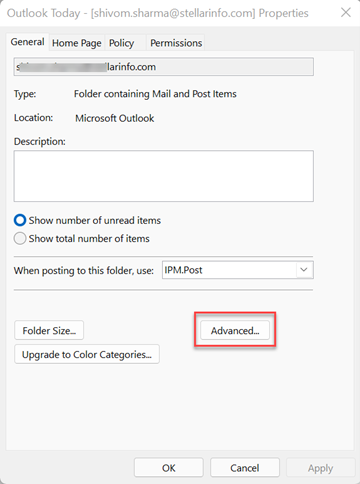The height and width of the screenshot is (484, 360).
Task: Click inside the Description text box
Action: click(x=164, y=176)
